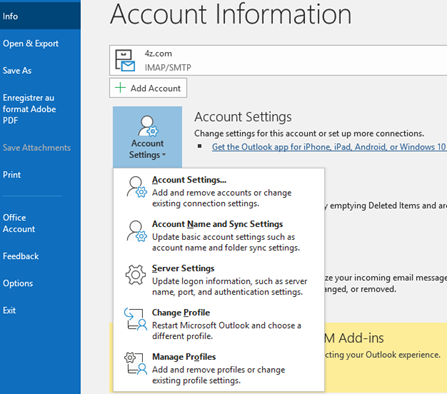Choose Account Name and Sync Settings

coord(219,235)
